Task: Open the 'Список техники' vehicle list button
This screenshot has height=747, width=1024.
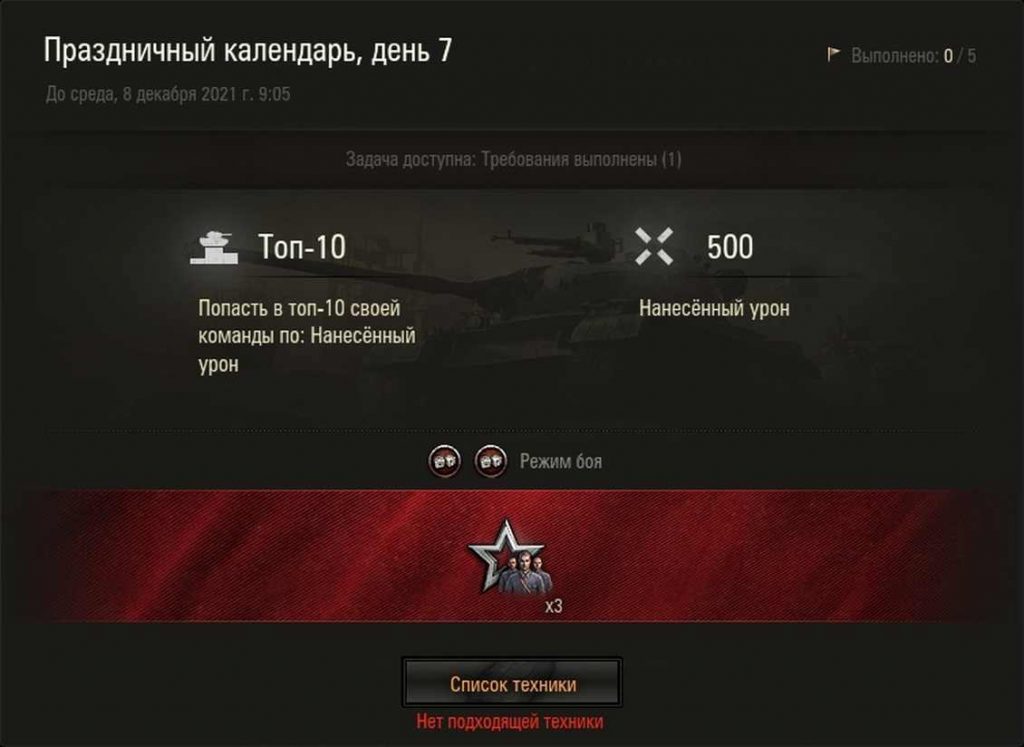Action: tap(511, 683)
